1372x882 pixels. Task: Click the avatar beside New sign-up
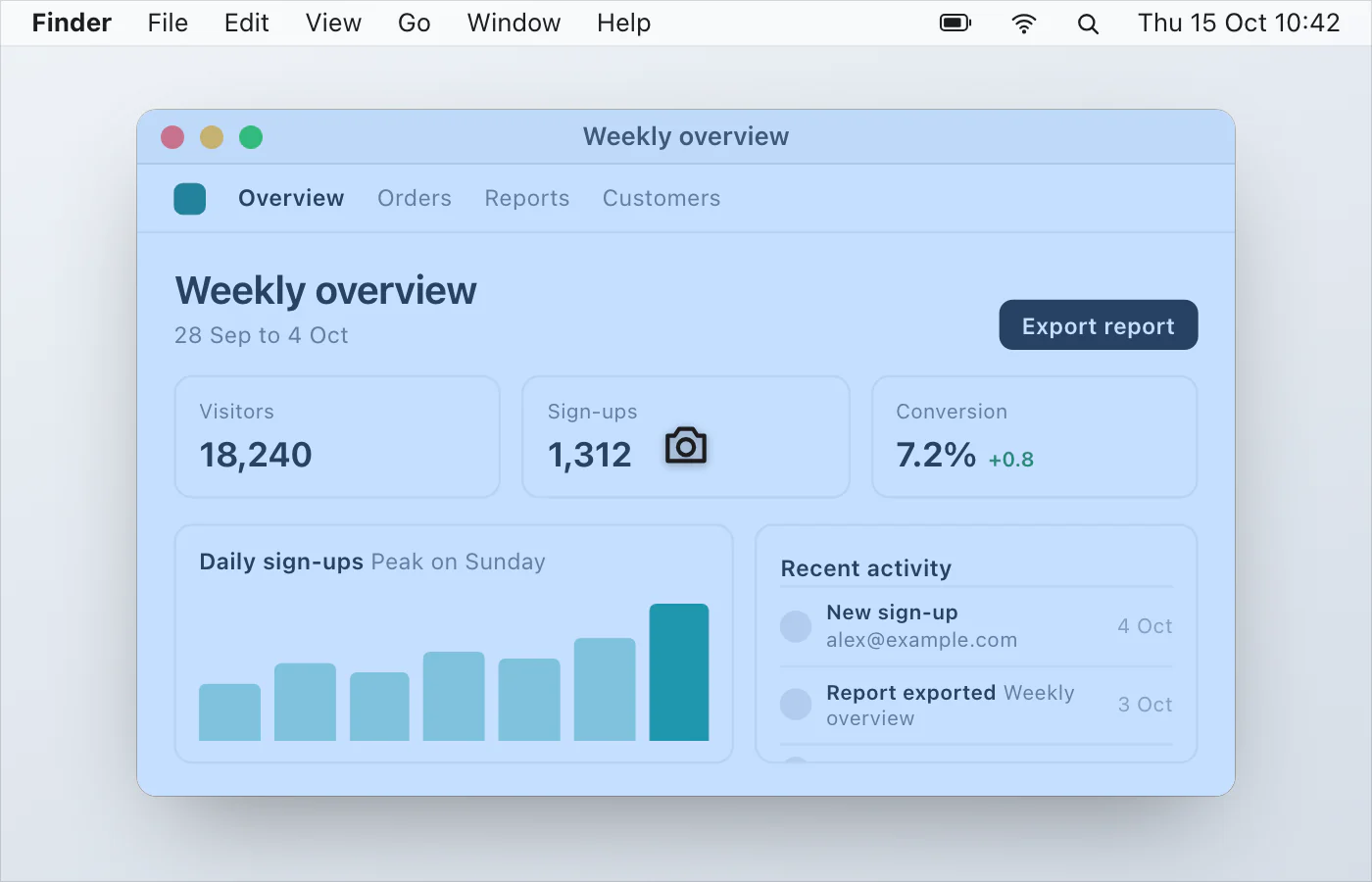click(x=796, y=626)
